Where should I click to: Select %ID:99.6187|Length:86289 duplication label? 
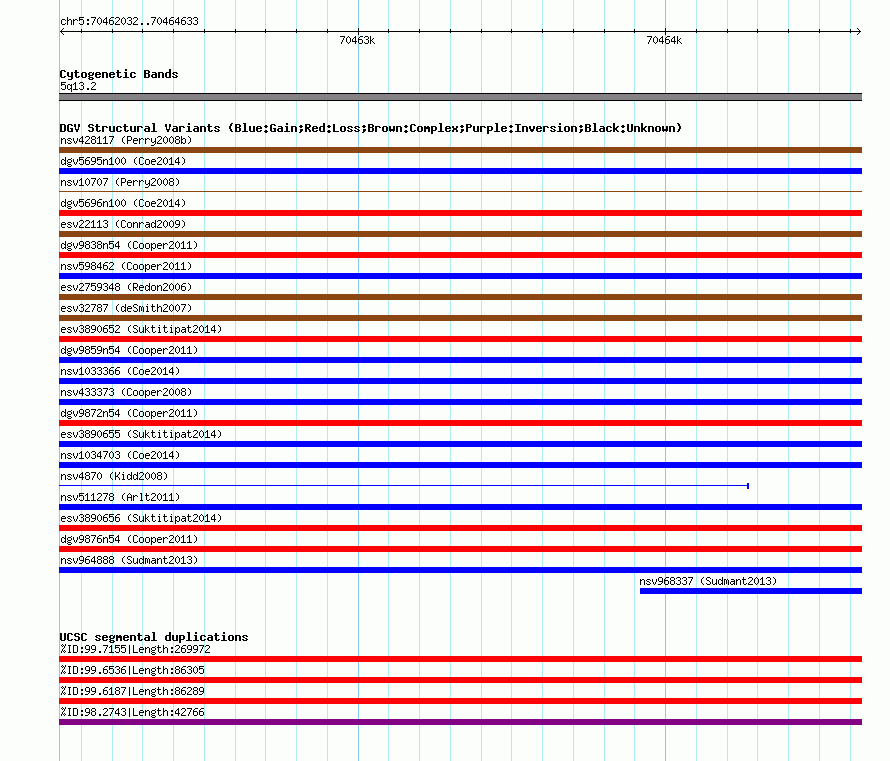(132, 691)
